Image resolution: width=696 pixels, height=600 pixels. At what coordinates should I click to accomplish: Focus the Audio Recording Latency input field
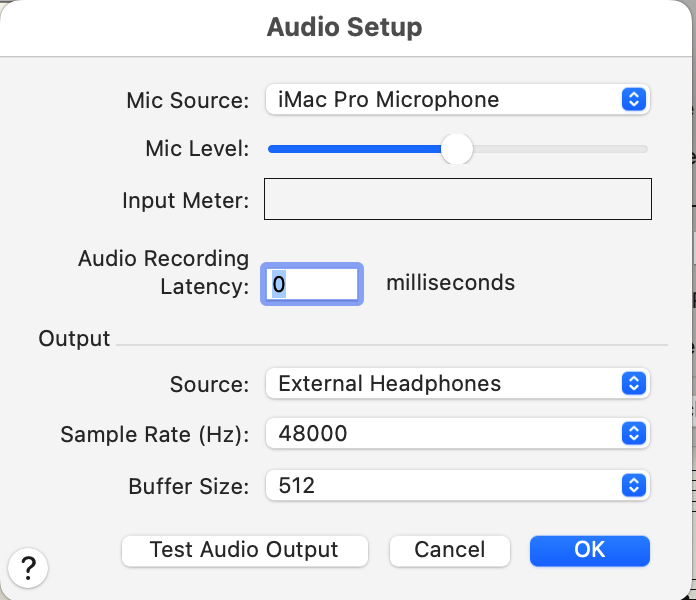(312, 285)
